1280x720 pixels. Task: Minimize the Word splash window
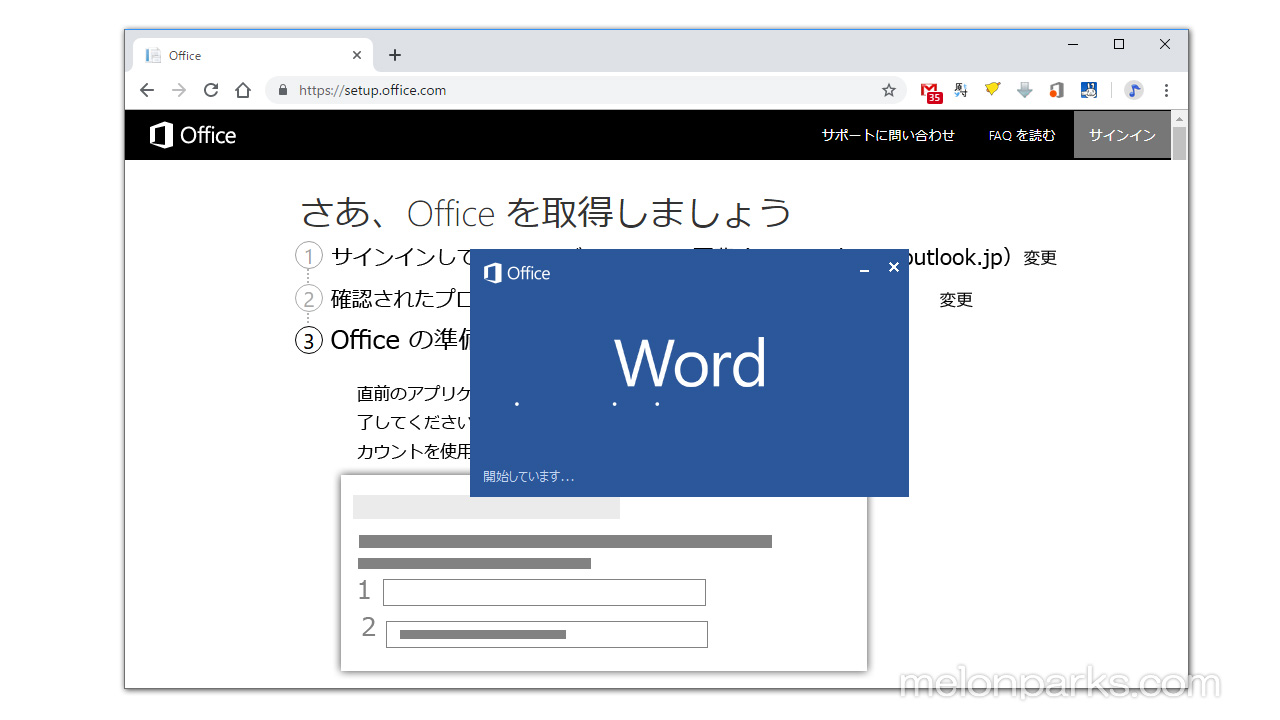[x=864, y=270]
